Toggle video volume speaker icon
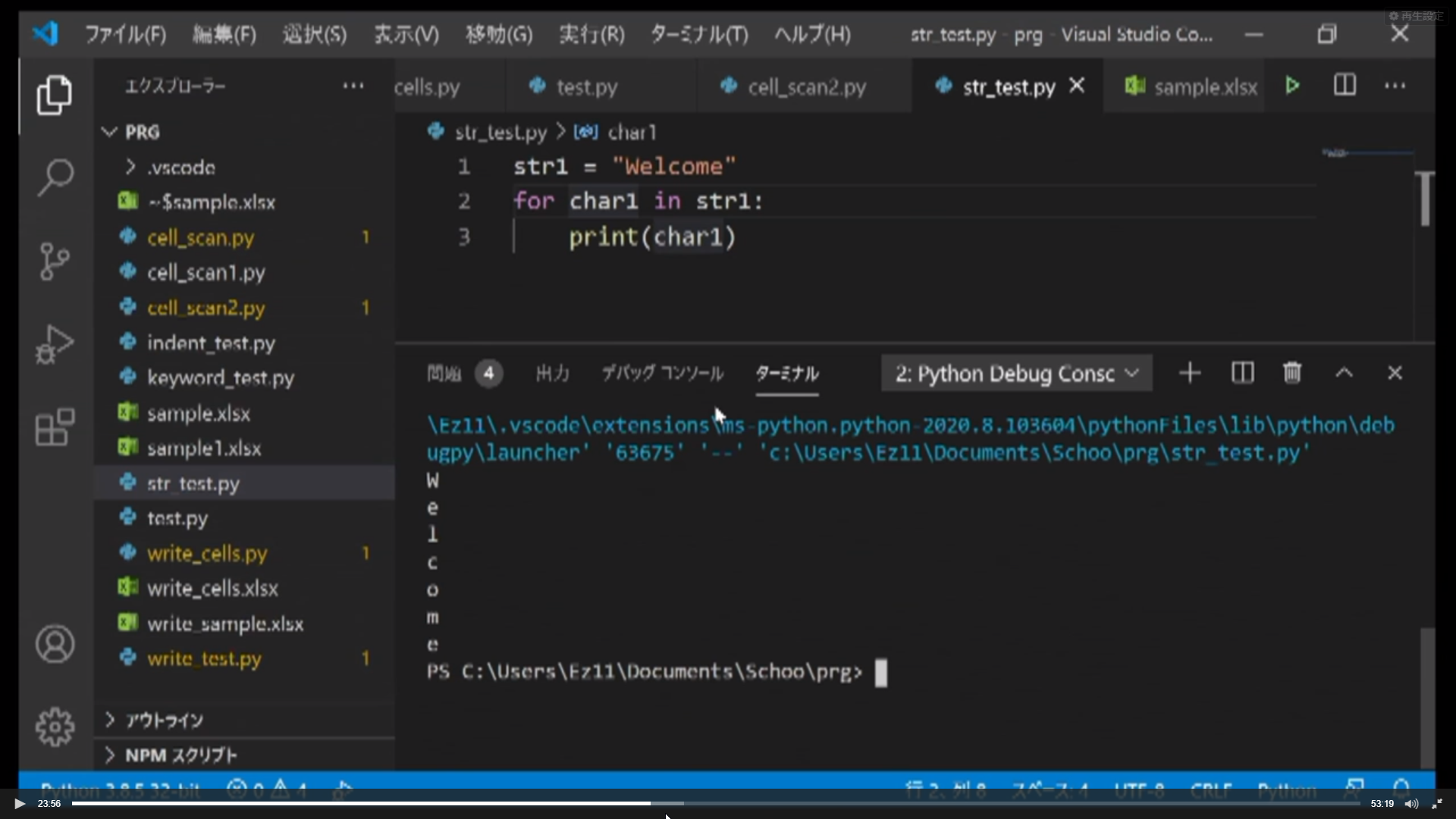 click(1411, 804)
